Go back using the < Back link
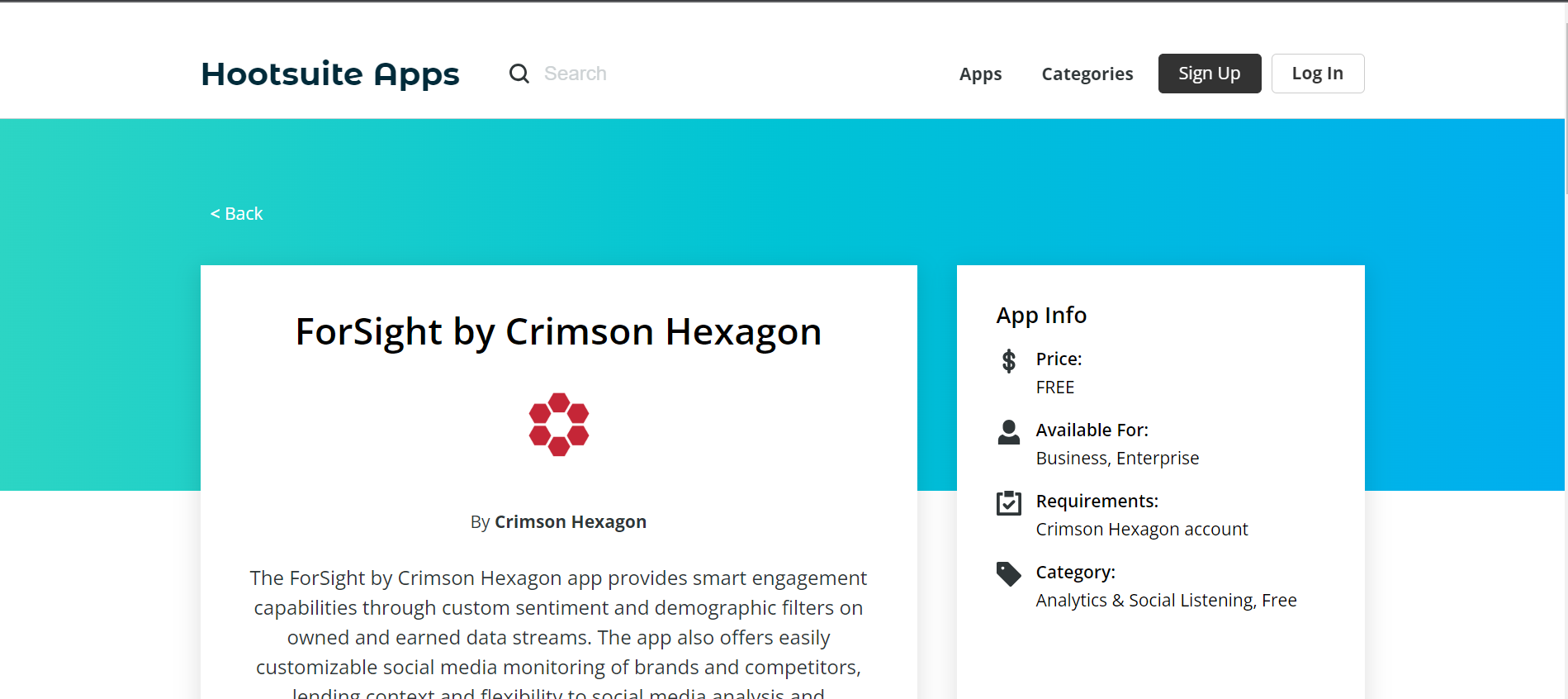 pos(237,214)
